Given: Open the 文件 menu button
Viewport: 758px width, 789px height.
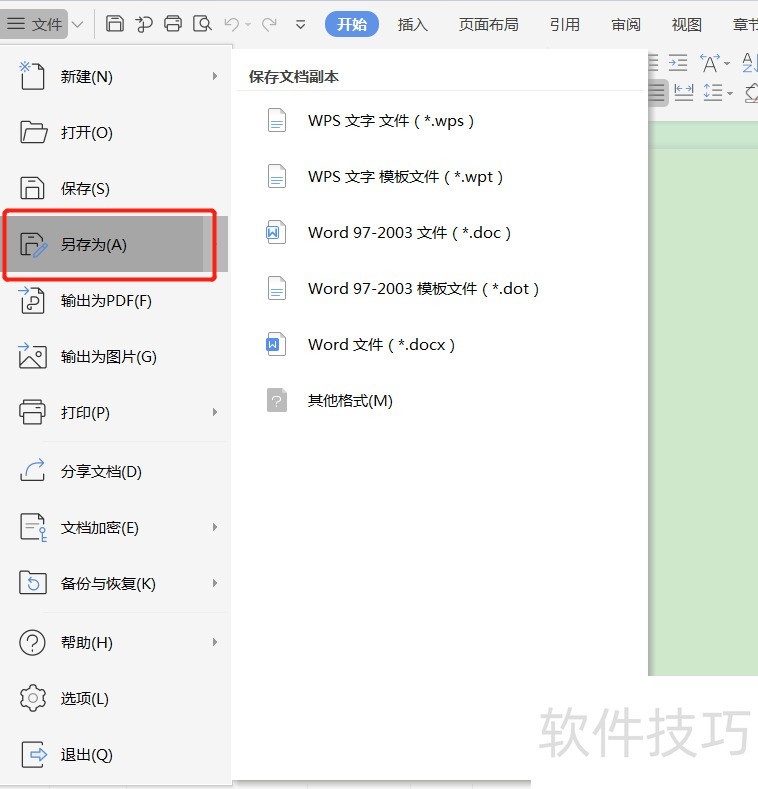Looking at the screenshot, I should (x=34, y=24).
